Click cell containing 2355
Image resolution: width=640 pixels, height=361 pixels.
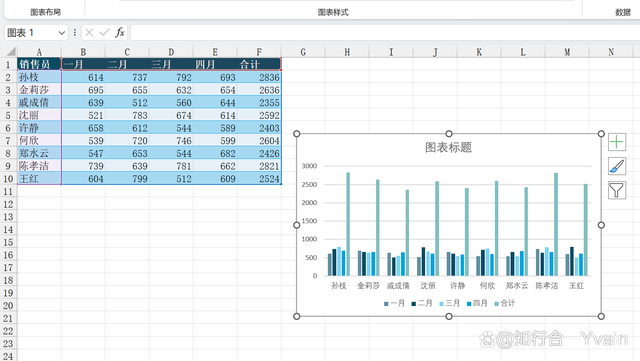tap(259, 103)
